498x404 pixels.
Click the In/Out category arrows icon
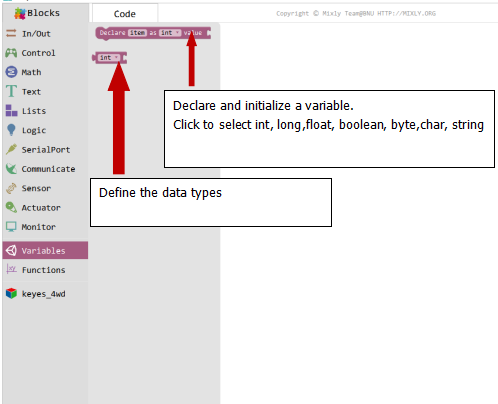(x=11, y=33)
